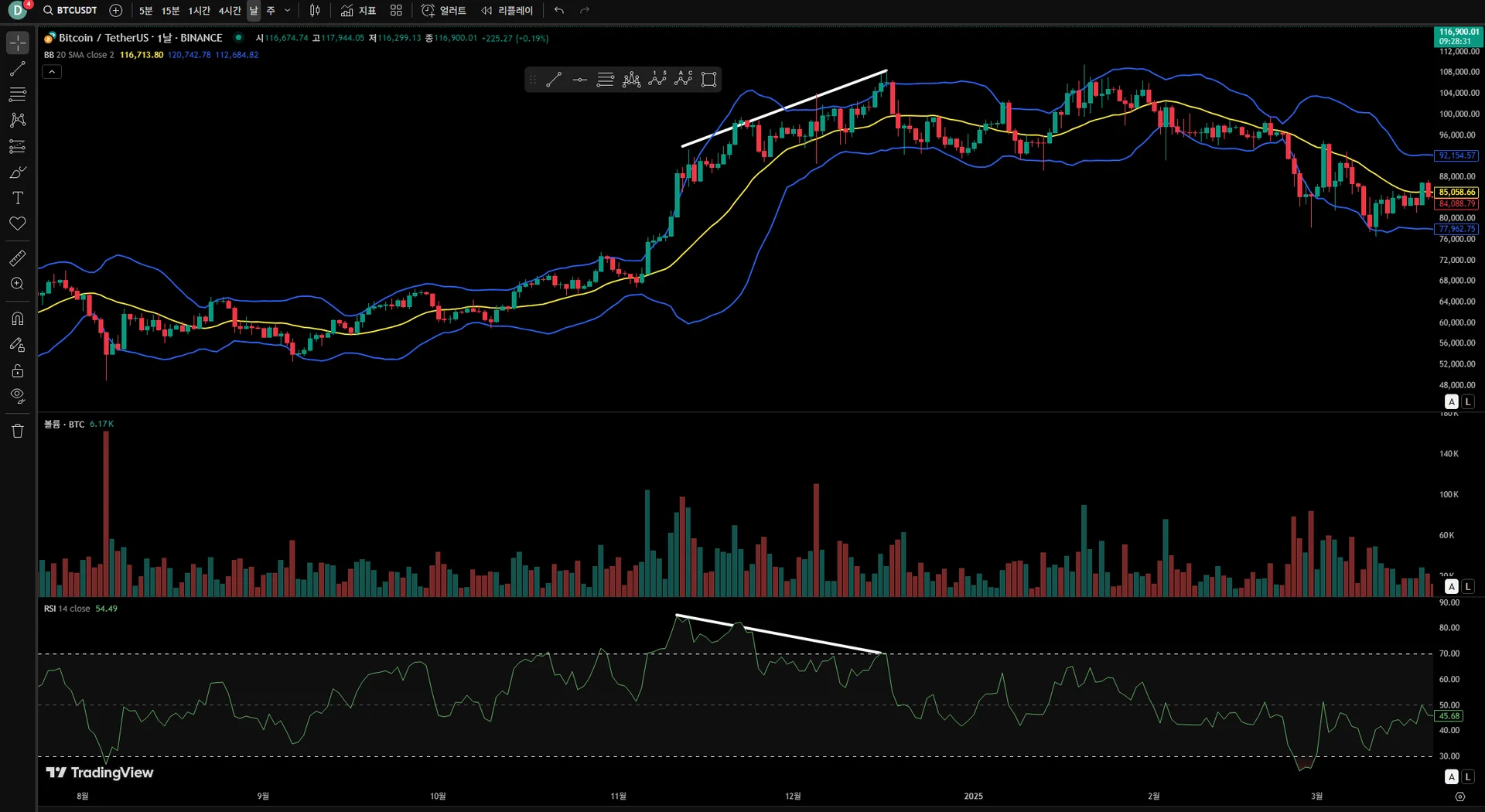
Task: Select horizontal line in floating toolbar
Action: point(580,80)
